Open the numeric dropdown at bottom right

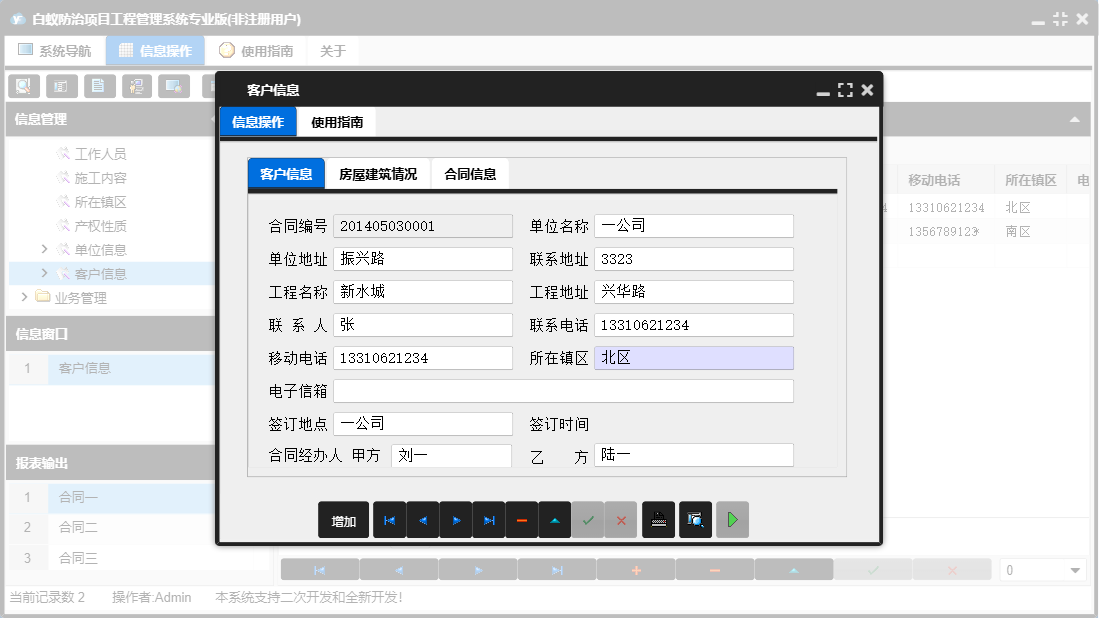[1075, 569]
